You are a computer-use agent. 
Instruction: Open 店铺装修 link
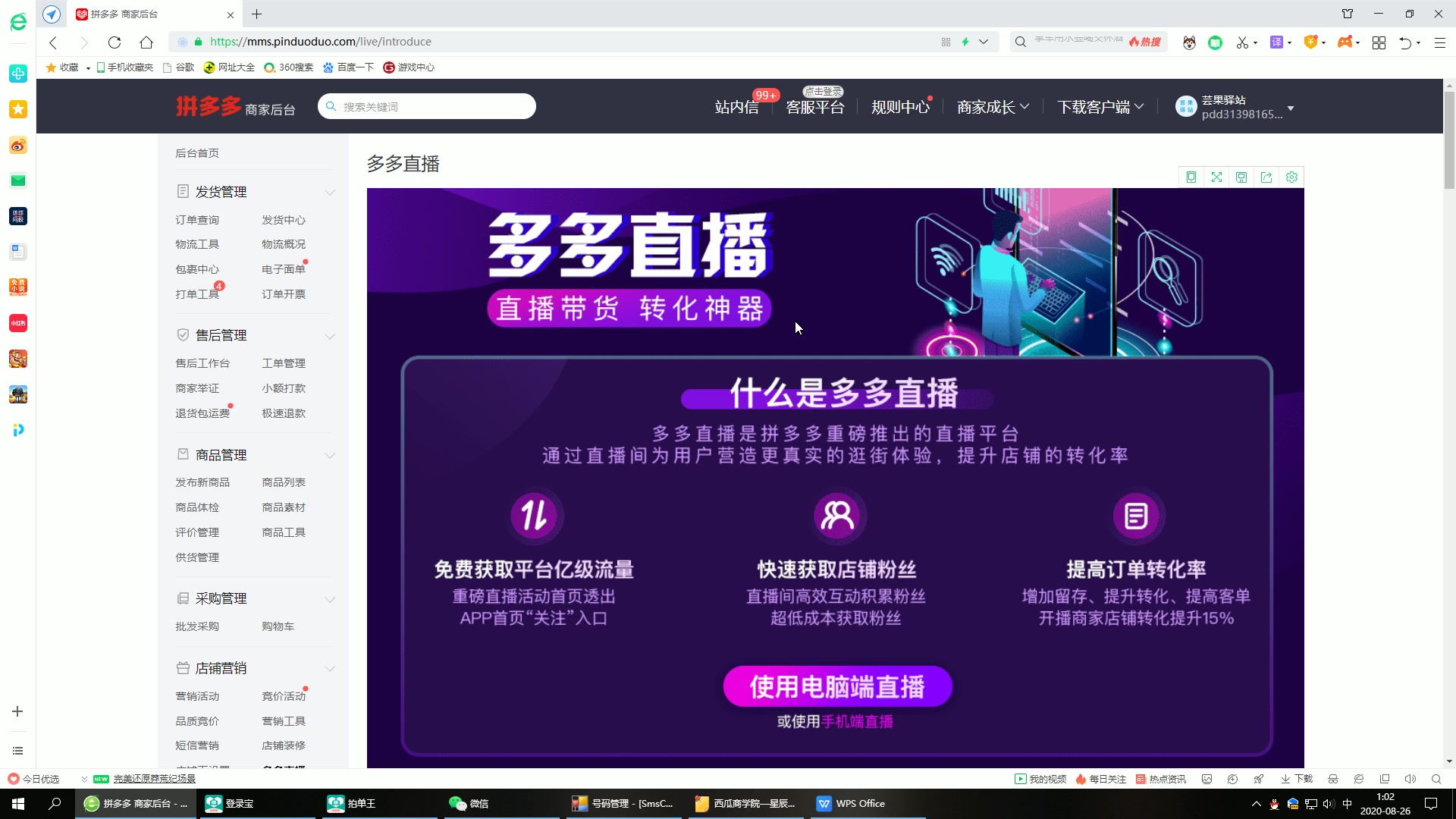click(x=284, y=745)
